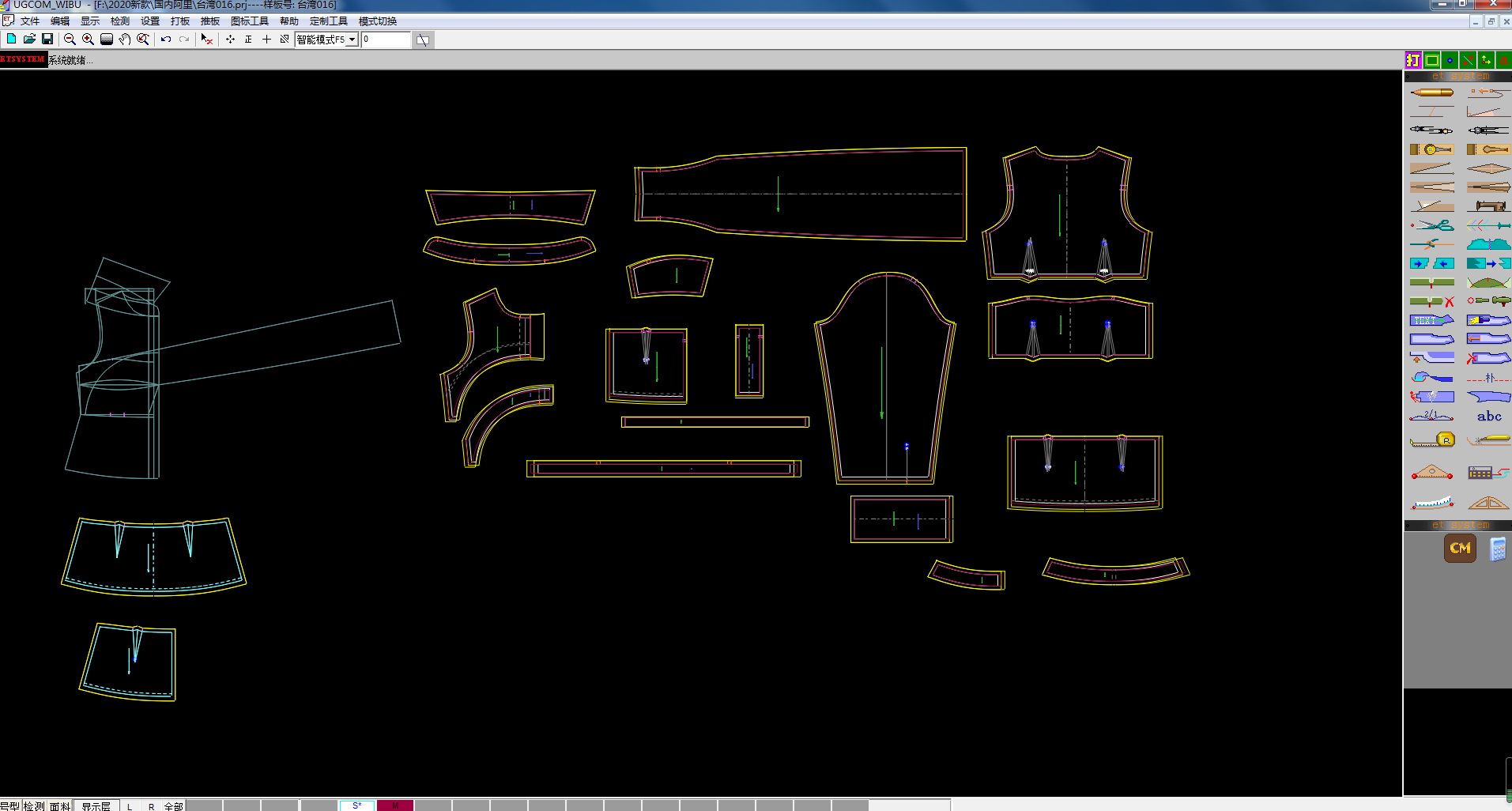Click the zoom in magnifier icon

(88, 39)
